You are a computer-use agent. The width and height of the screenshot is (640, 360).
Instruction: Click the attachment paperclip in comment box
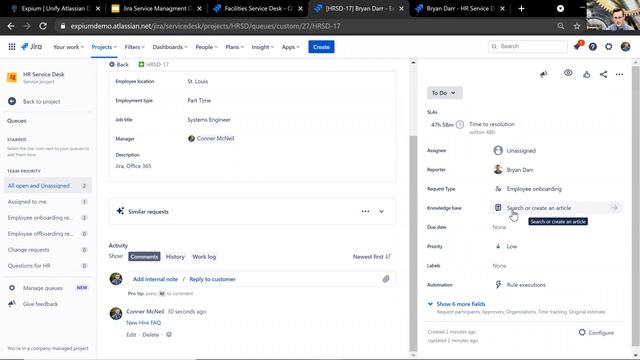pyautogui.click(x=386, y=279)
